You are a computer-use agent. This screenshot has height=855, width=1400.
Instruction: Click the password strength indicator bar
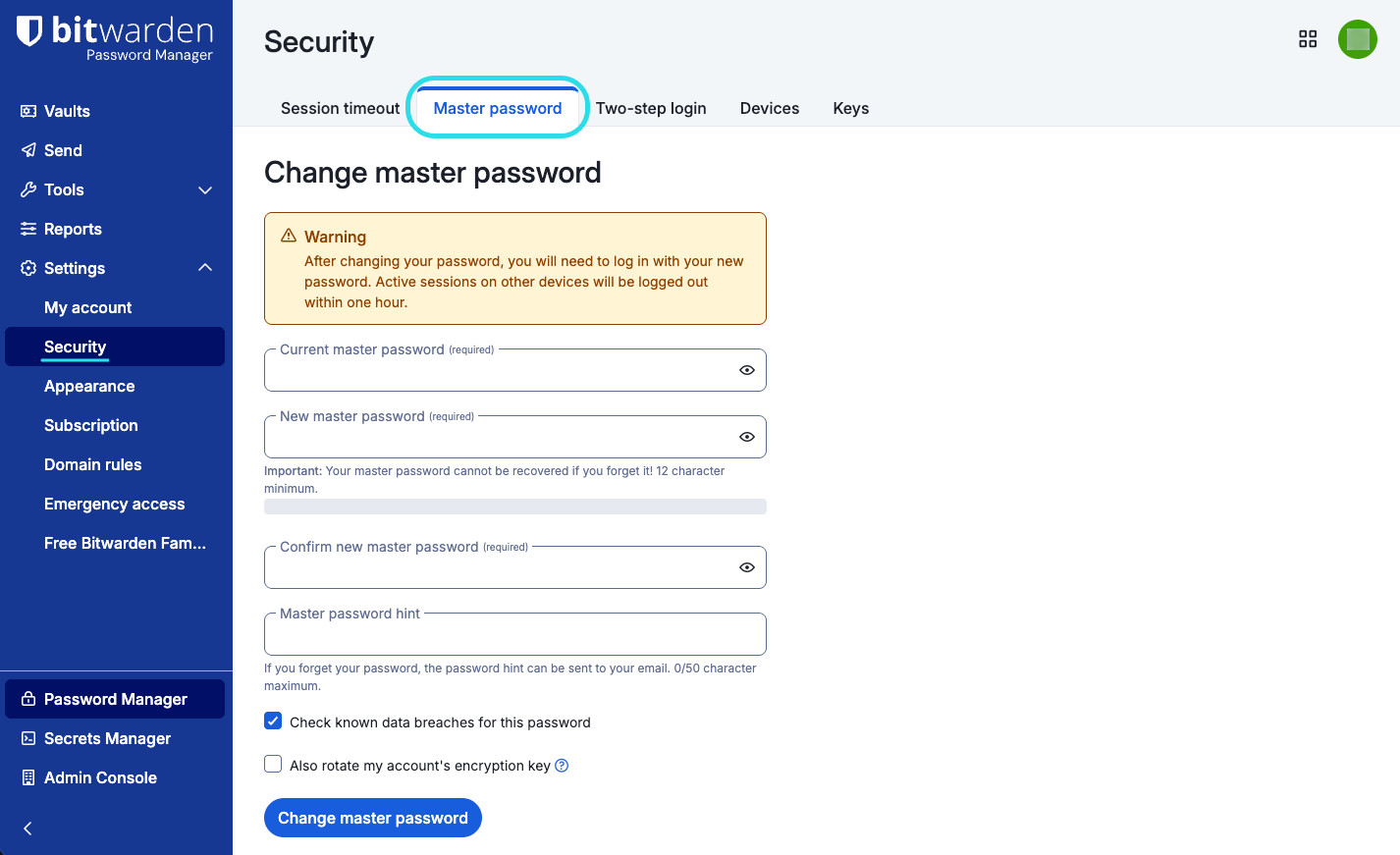[x=514, y=507]
